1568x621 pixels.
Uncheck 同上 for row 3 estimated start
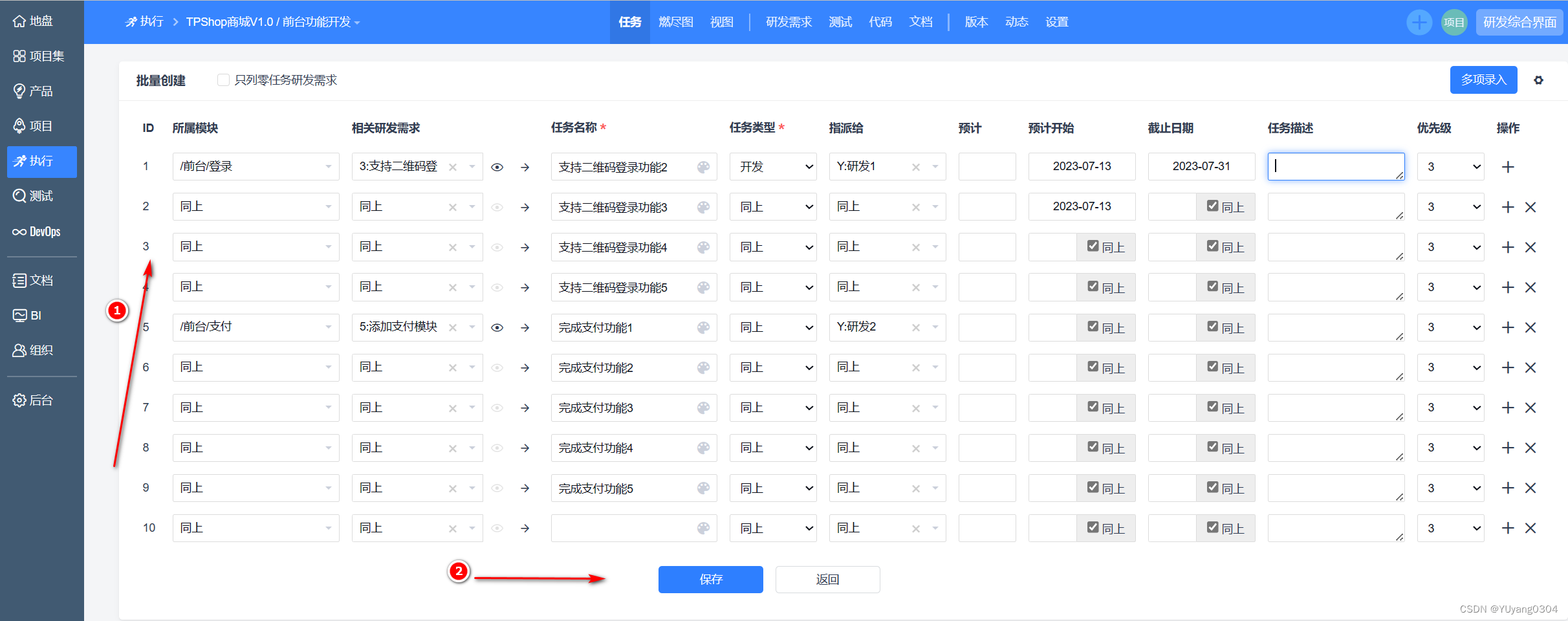point(1093,246)
